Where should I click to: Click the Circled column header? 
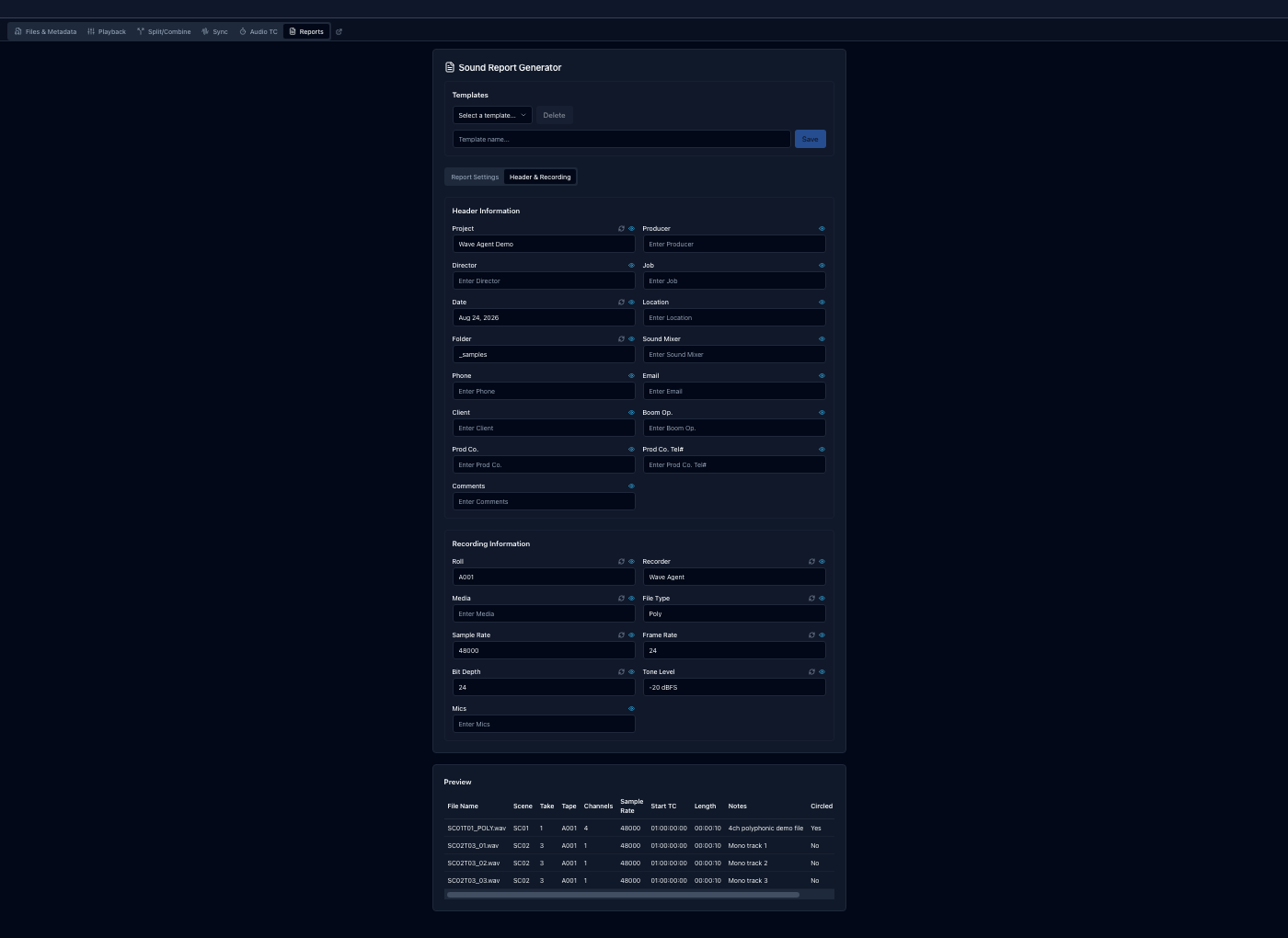click(822, 806)
